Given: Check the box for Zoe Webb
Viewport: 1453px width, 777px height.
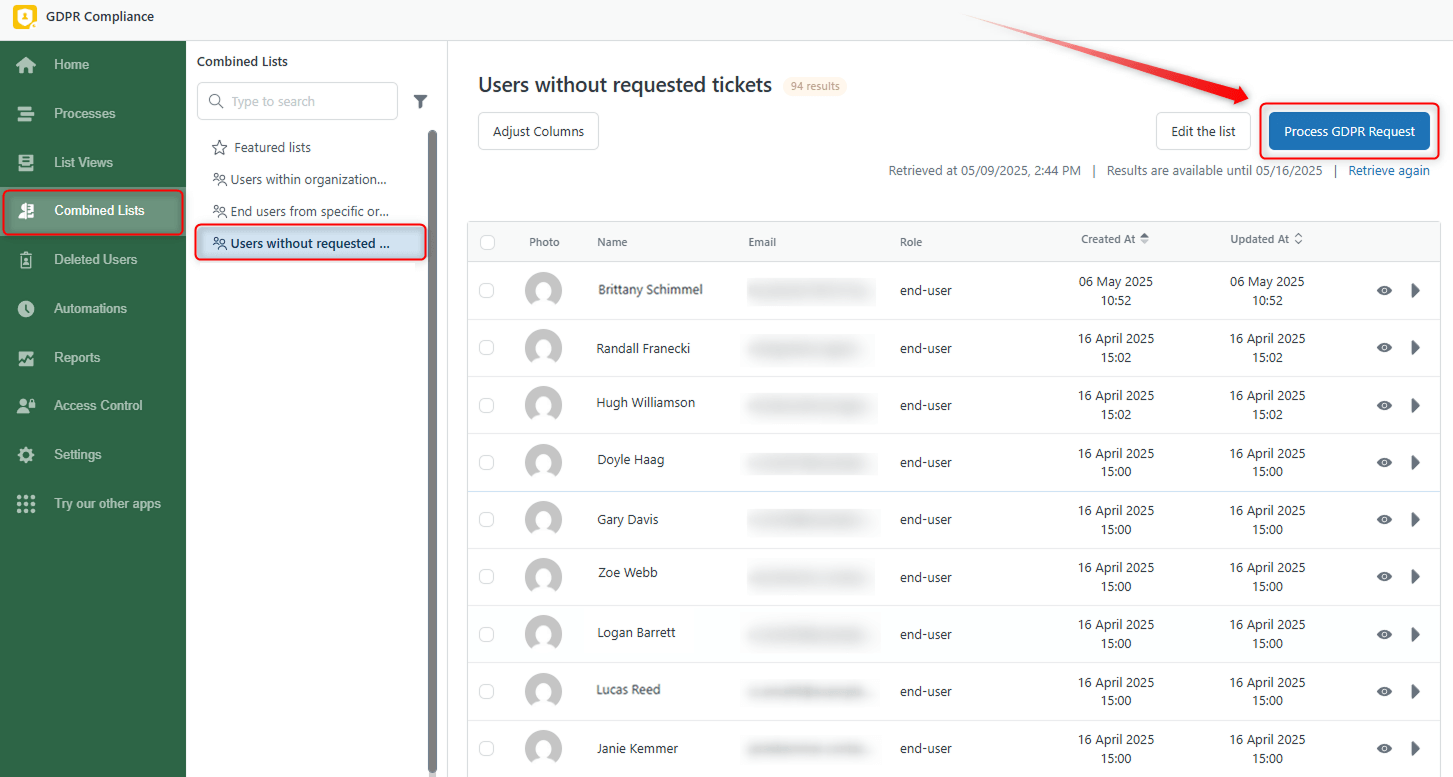Looking at the screenshot, I should (486, 577).
